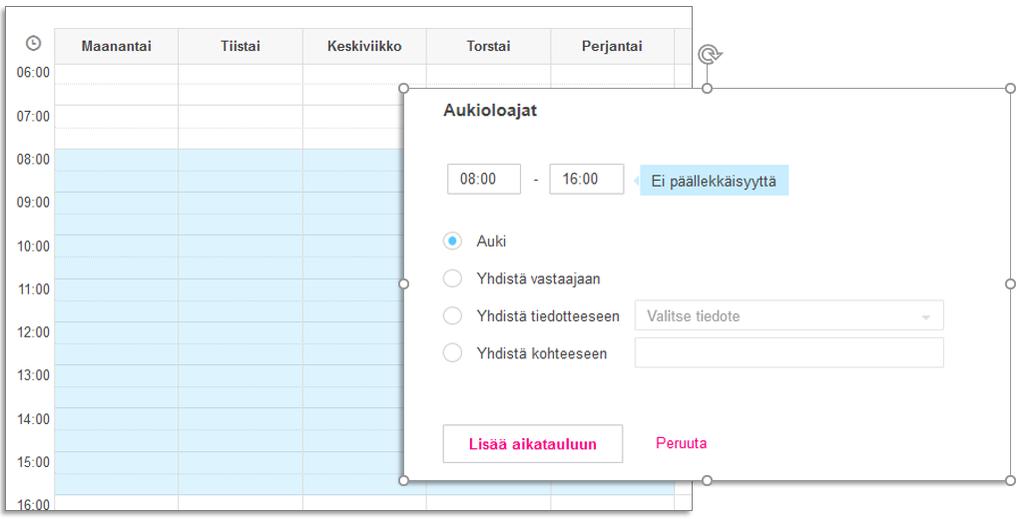This screenshot has height=519, width=1023.
Task: Click the Maanantai 06:00 calendar cell
Action: (116, 84)
